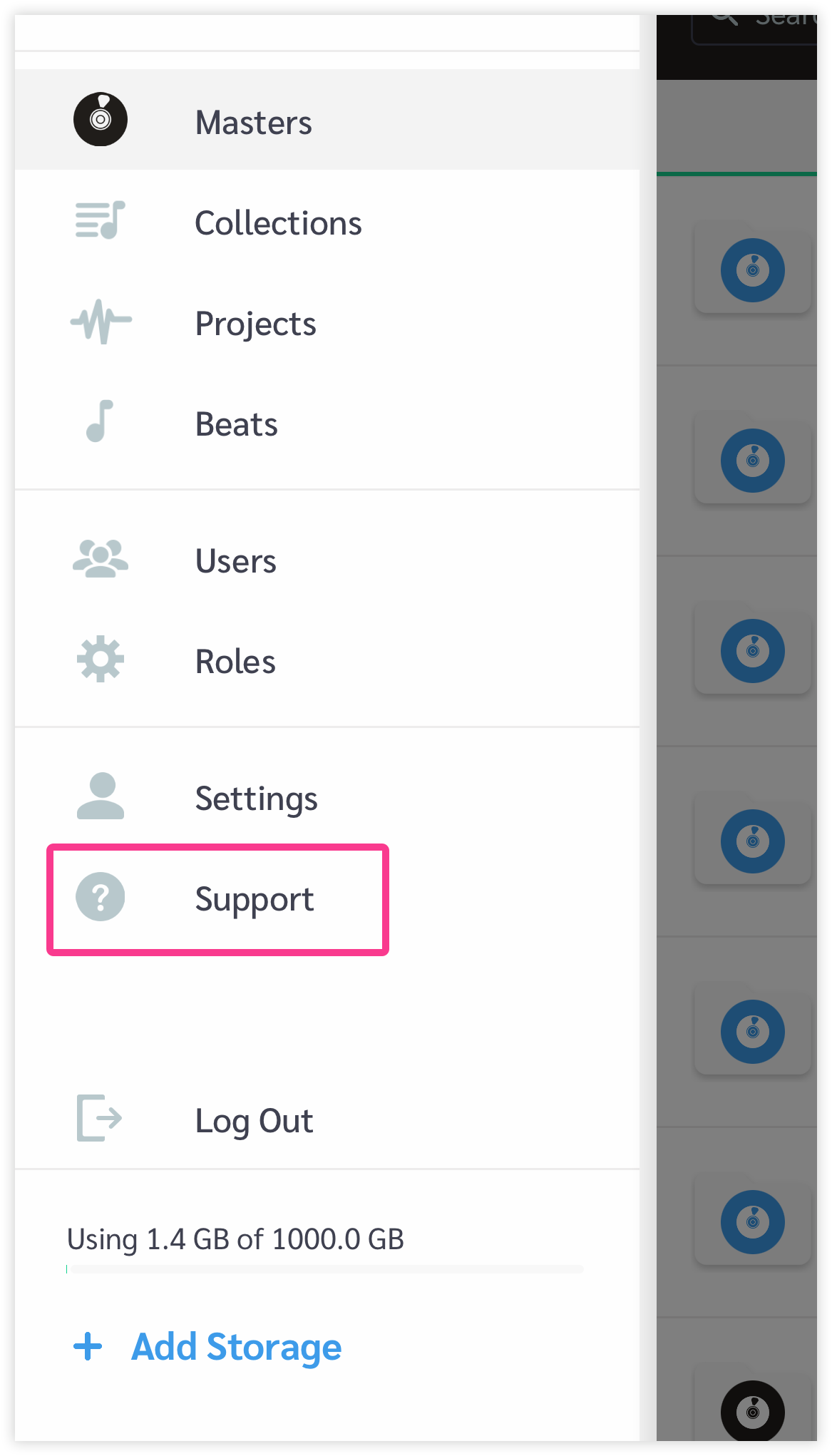
Task: Open the first blue master folder thumbnail
Action: (753, 270)
